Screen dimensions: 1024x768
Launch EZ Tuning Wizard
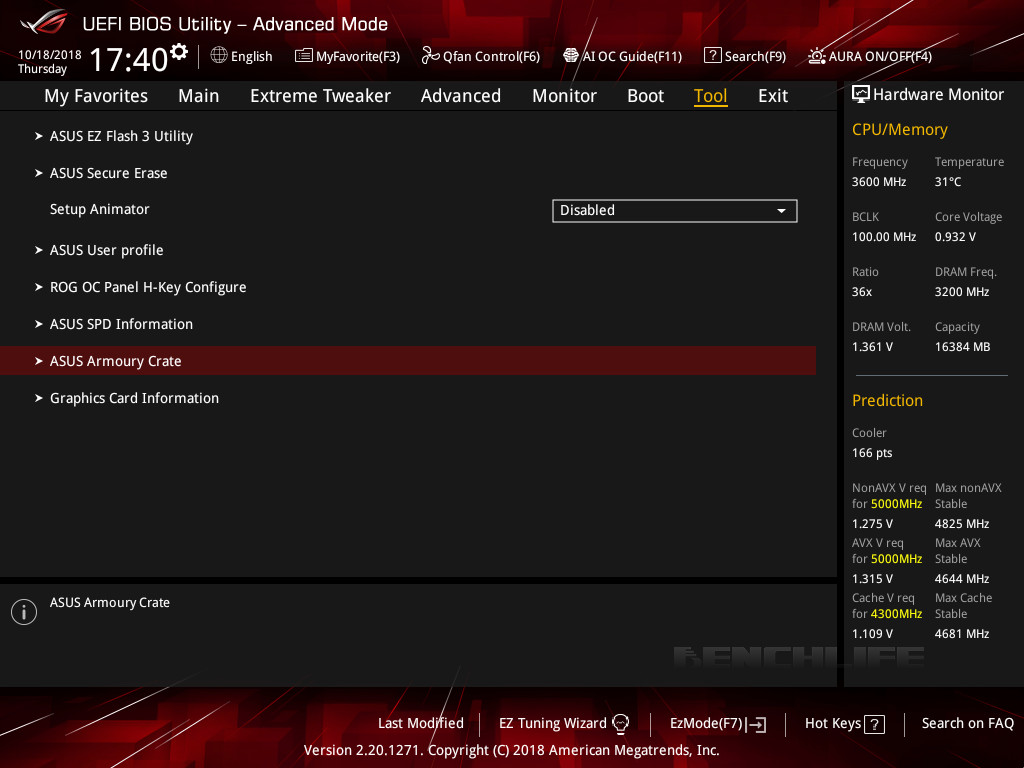(564, 724)
